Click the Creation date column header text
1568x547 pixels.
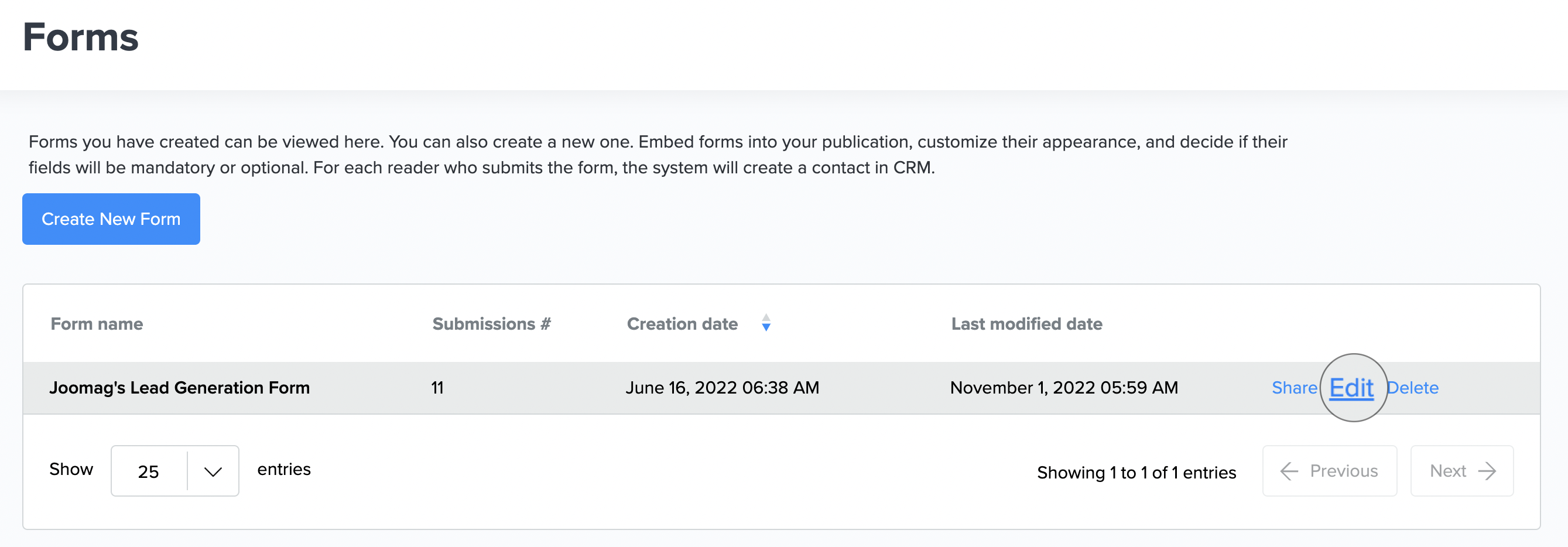tap(682, 324)
